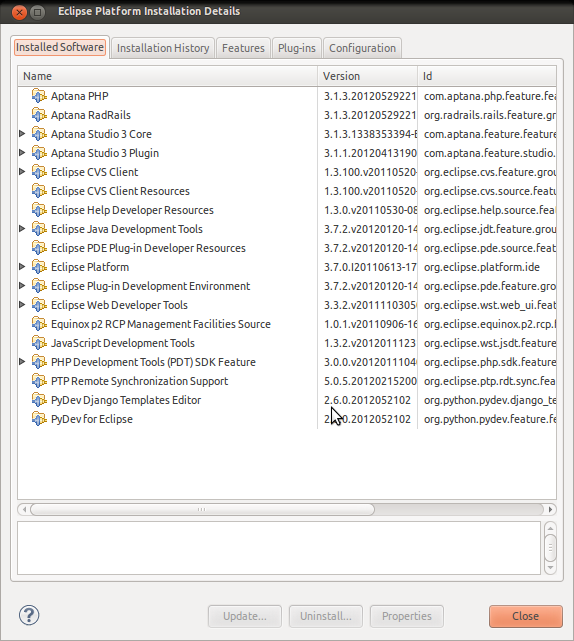This screenshot has width=574, height=641.
Task: Click the icon for Eclipse Help Developer Resources
Action: (x=39, y=210)
